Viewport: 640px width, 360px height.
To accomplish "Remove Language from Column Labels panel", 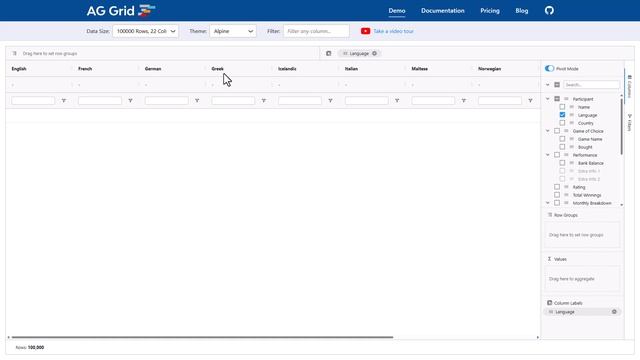I will pyautogui.click(x=614, y=312).
